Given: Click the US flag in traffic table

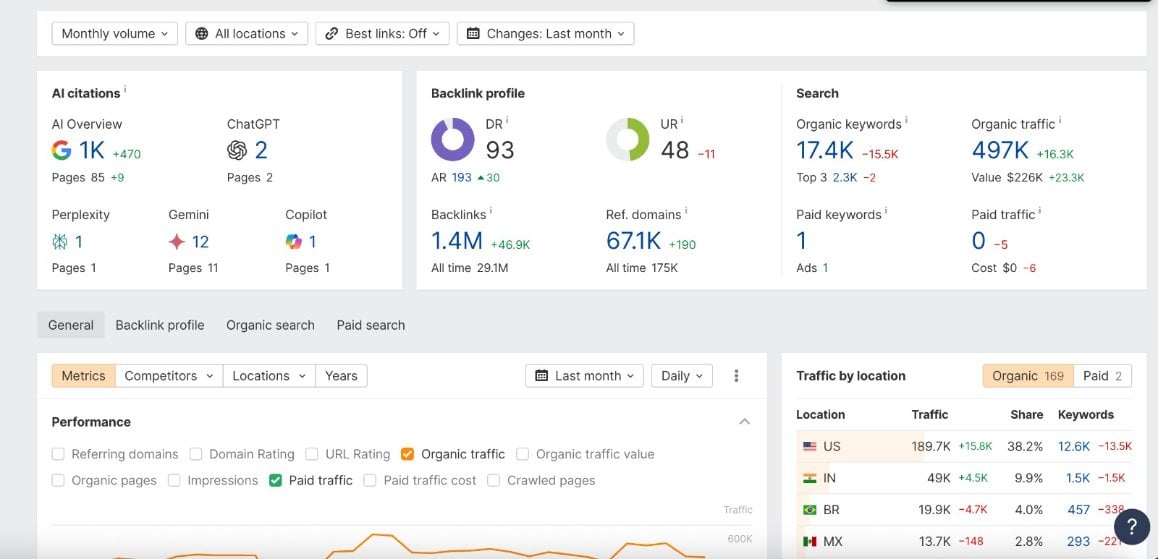Looking at the screenshot, I should (809, 447).
